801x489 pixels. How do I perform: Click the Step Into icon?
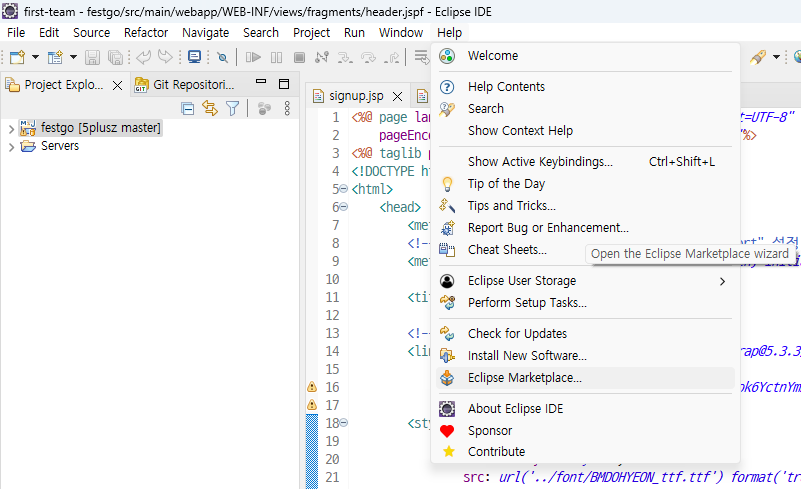point(345,57)
